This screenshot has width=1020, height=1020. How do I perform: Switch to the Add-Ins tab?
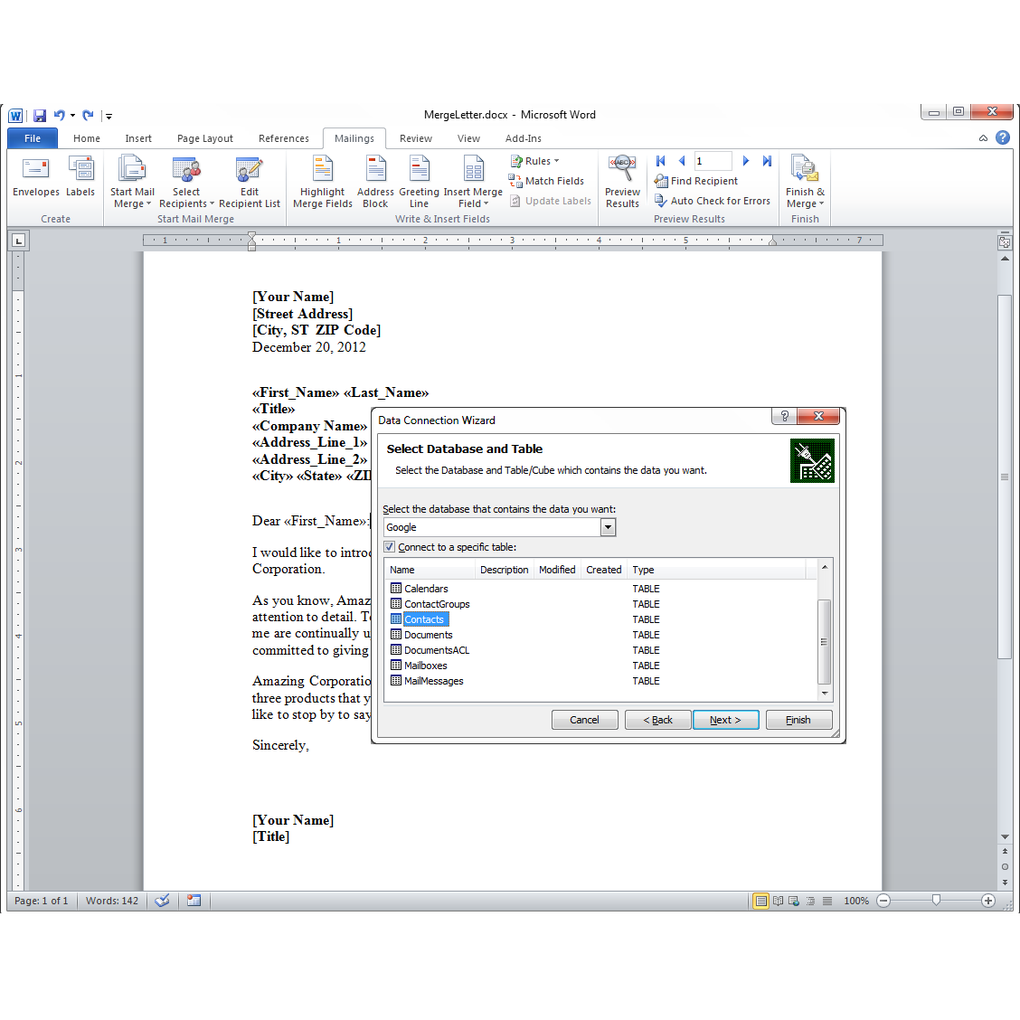point(523,139)
